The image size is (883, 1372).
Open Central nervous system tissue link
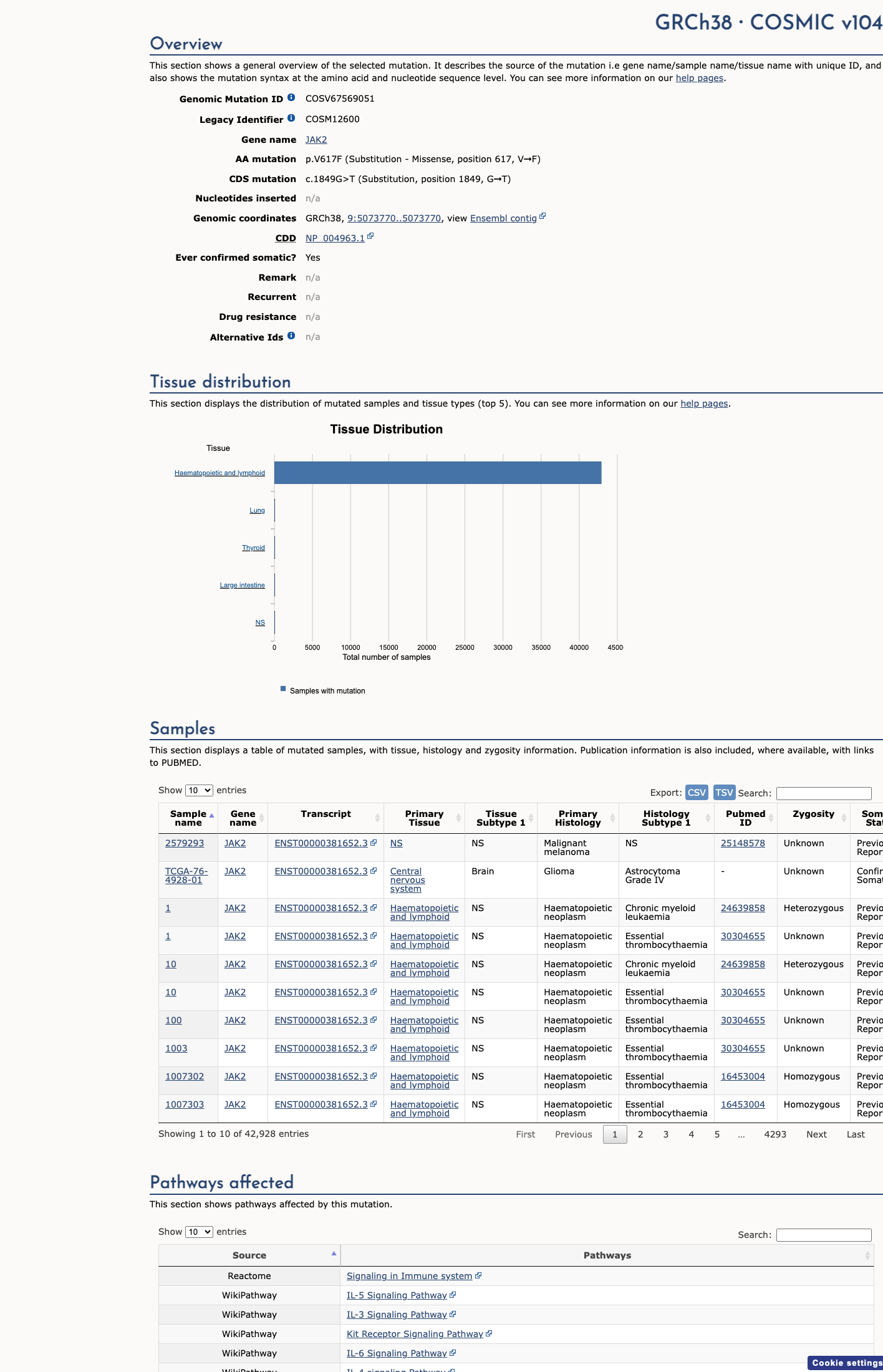coord(408,880)
